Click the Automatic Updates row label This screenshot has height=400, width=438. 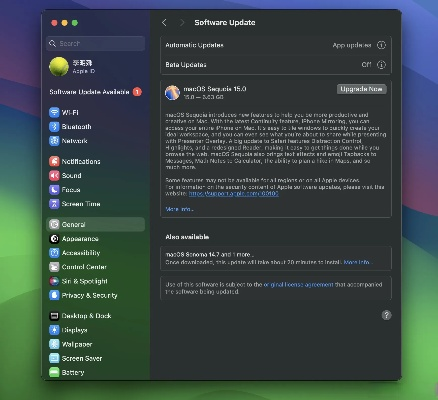click(x=194, y=45)
